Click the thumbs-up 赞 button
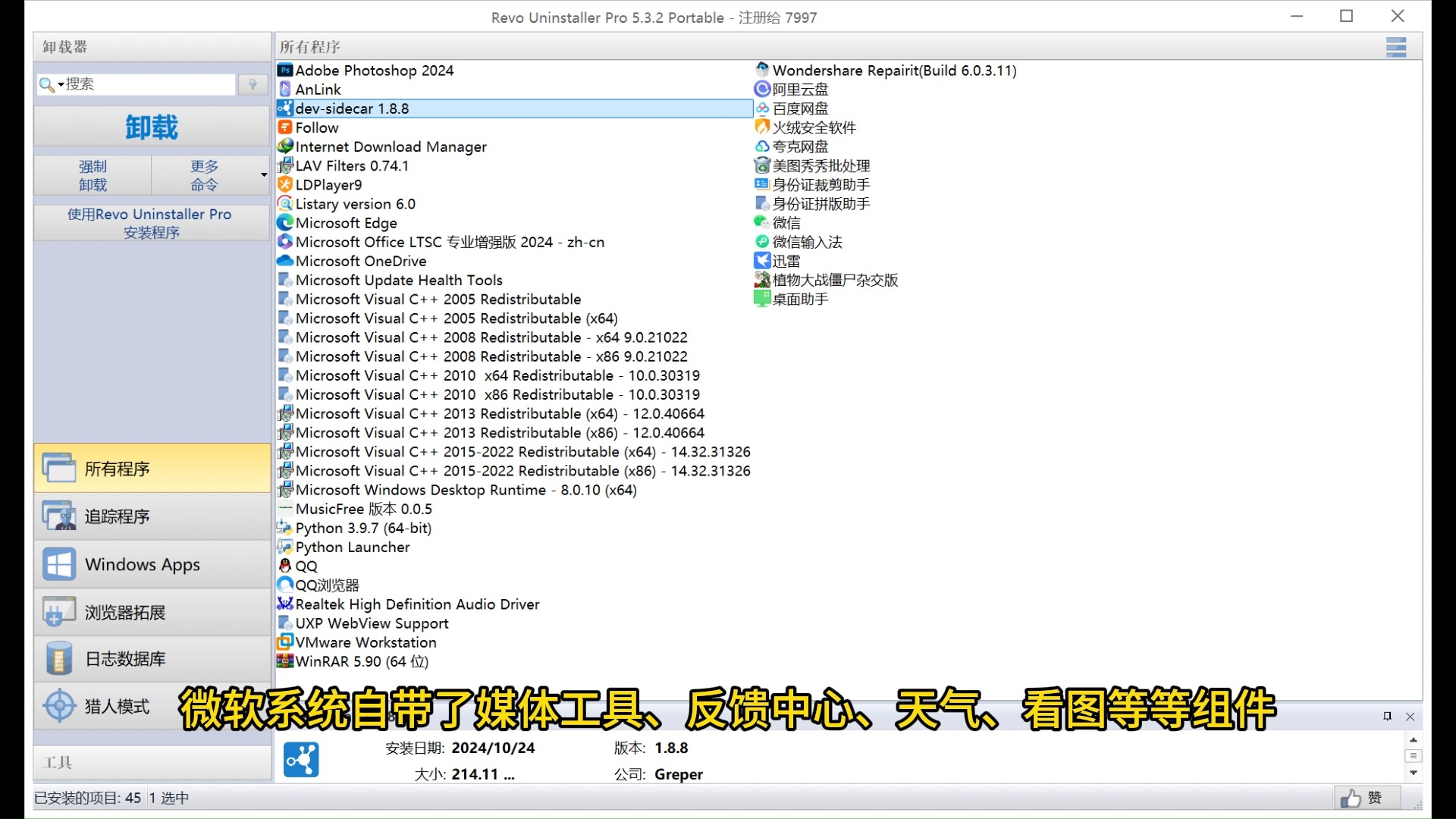The height and width of the screenshot is (819, 1456). point(1367,798)
